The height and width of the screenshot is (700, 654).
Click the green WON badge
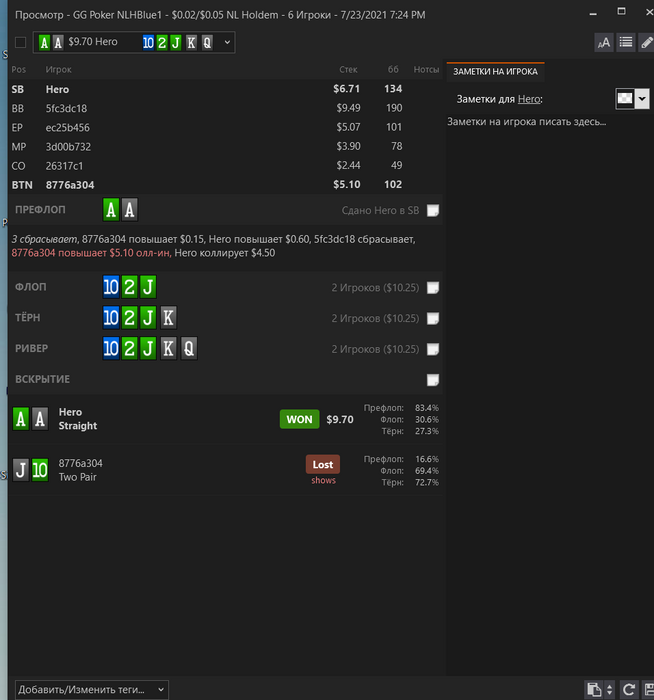pos(299,419)
